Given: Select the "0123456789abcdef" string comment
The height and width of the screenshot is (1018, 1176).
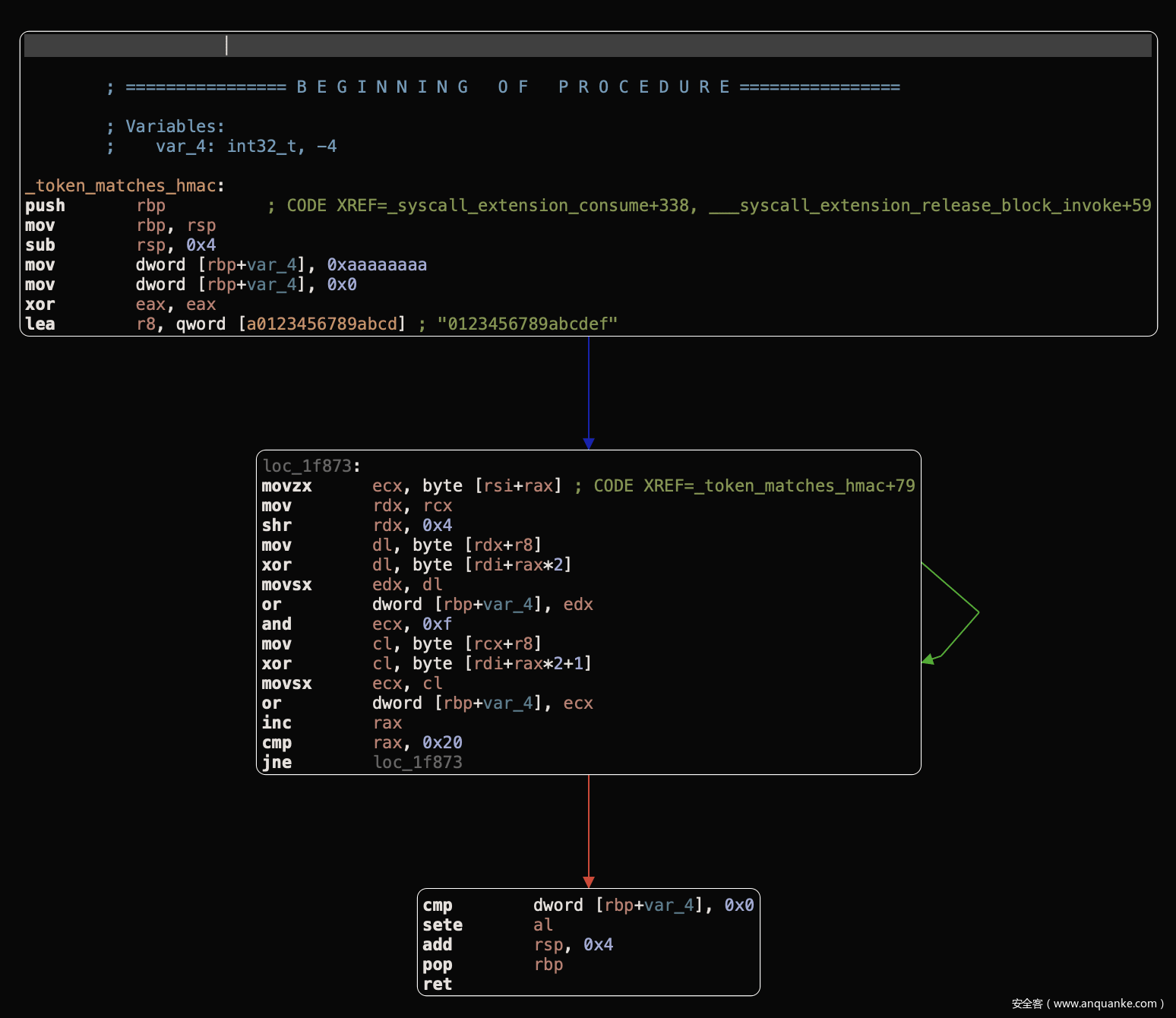Looking at the screenshot, I should tap(527, 324).
